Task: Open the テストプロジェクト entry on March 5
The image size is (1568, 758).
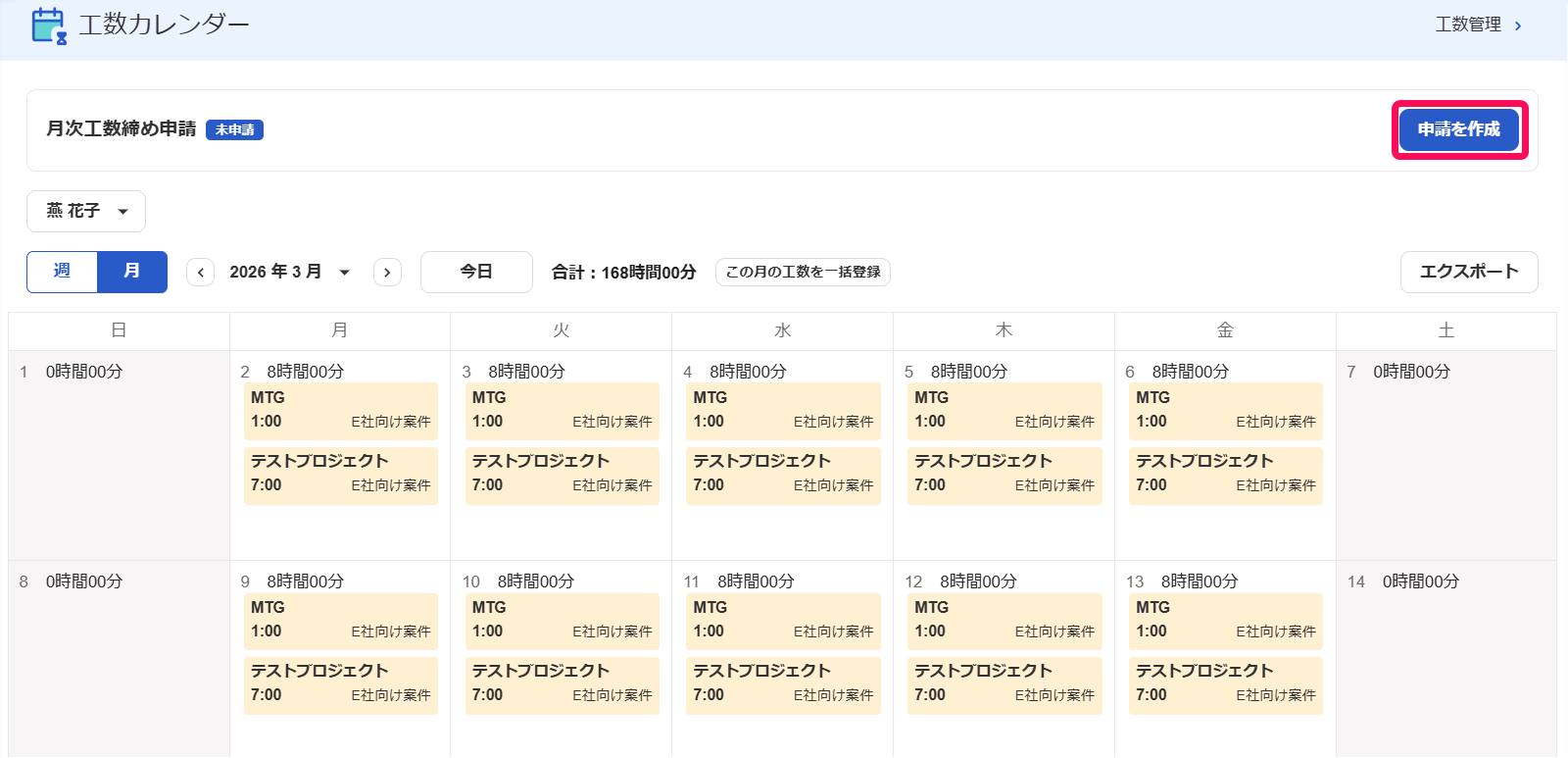Action: 1004,475
